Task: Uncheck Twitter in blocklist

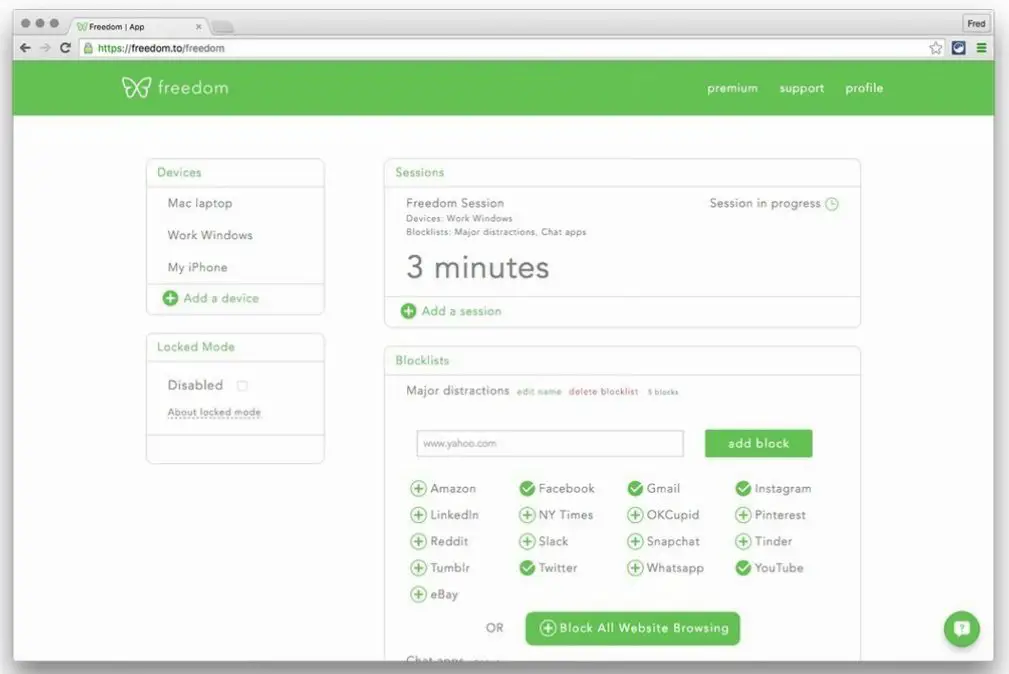Action: (x=527, y=568)
